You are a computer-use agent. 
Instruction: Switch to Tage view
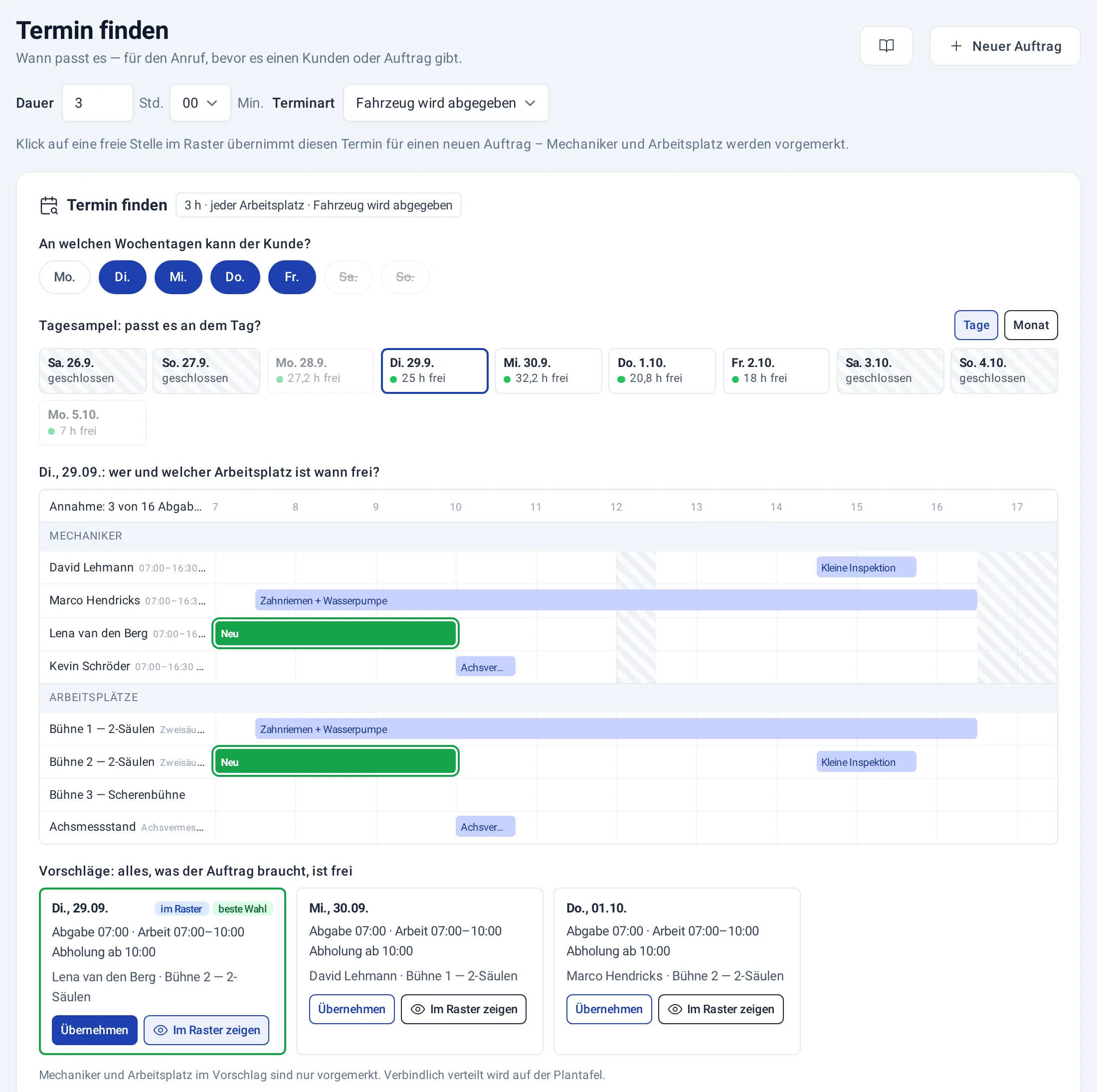(x=975, y=325)
